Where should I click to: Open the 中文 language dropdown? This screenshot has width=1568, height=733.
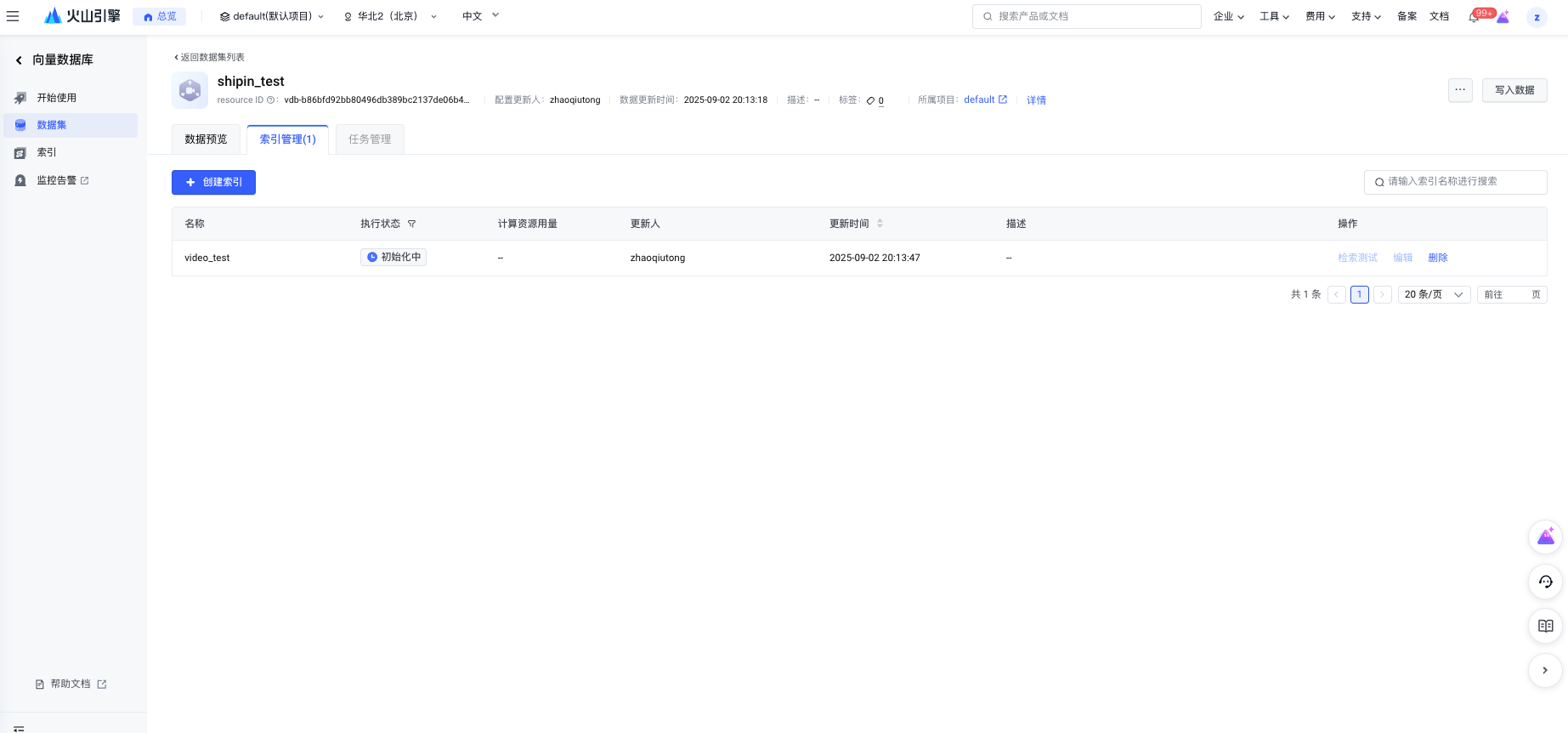point(481,16)
